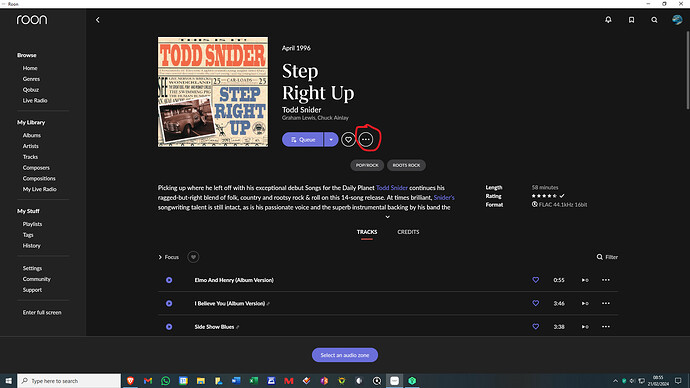The width and height of the screenshot is (690, 388).
Task: Go to Home in the sidebar
Action: pos(30,68)
